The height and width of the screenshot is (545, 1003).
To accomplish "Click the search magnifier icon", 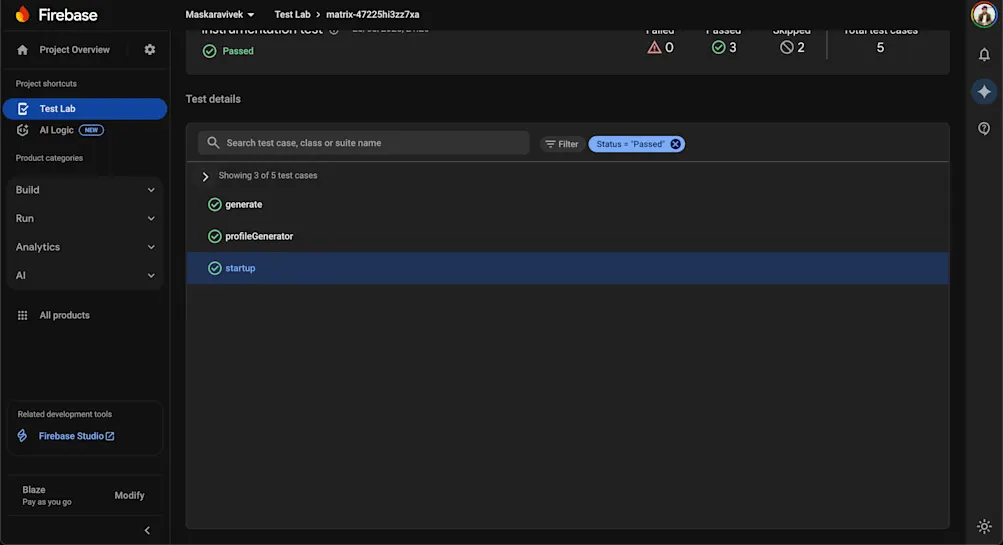I will pos(213,143).
